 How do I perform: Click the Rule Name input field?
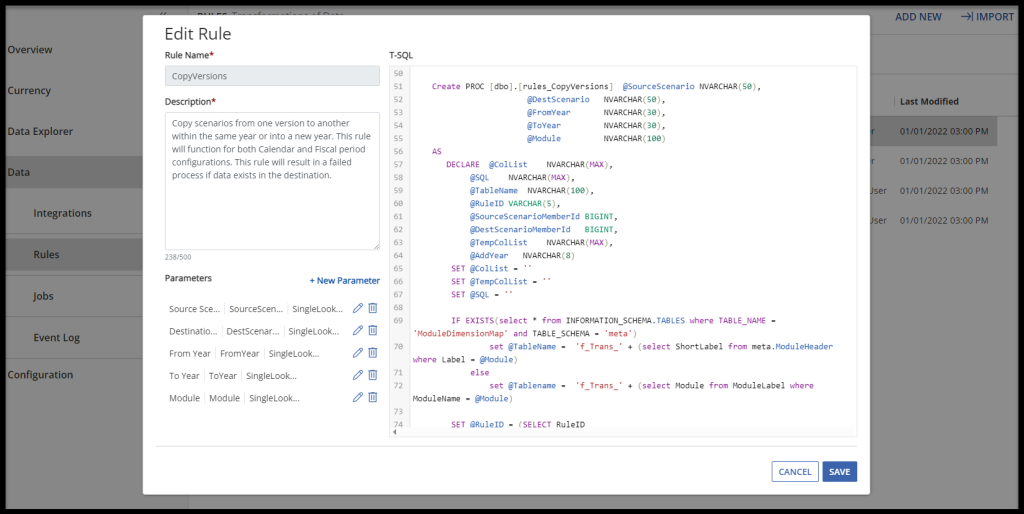[272, 76]
